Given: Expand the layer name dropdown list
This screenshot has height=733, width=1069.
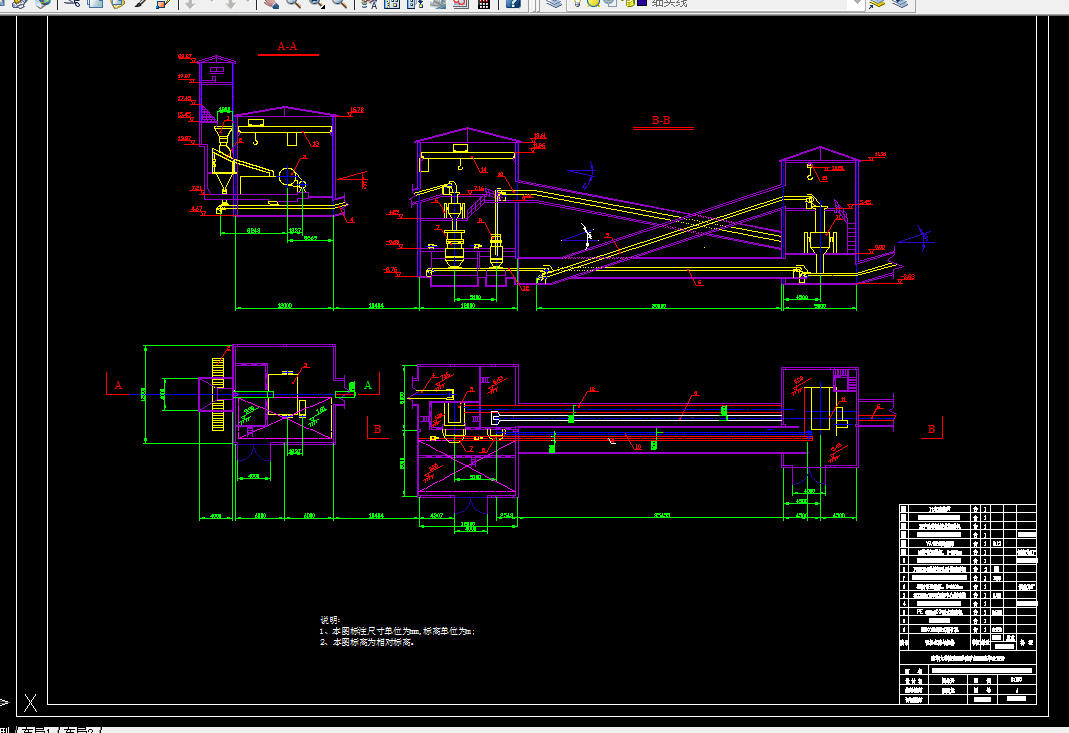Looking at the screenshot, I should [x=857, y=3].
